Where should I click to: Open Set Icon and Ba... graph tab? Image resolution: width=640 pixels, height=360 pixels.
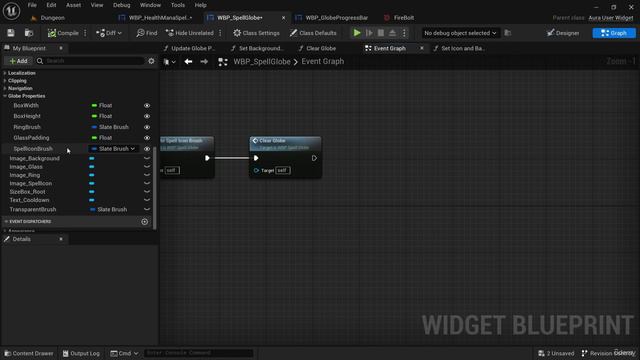459,48
